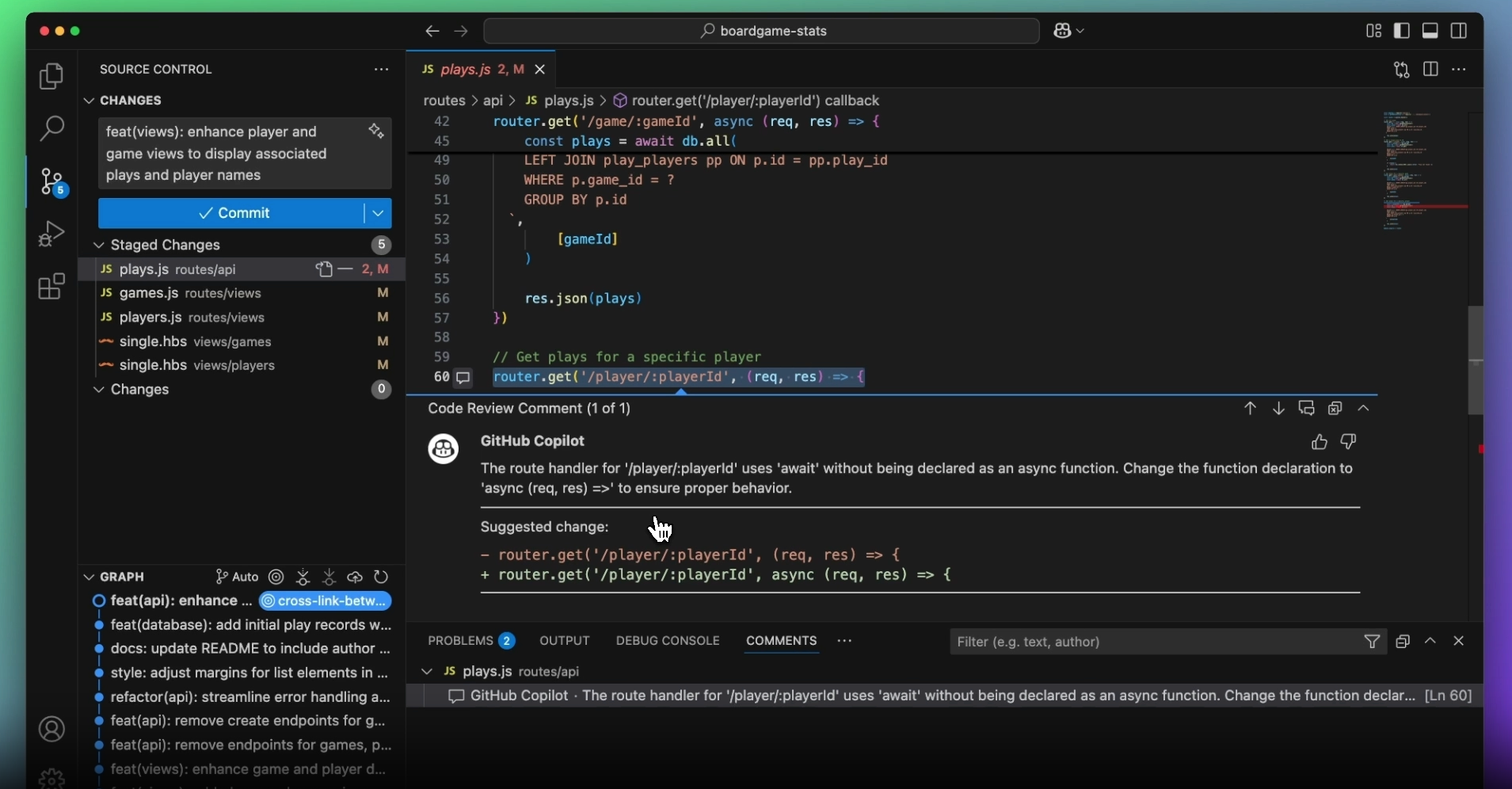1512x789 pixels.
Task: Open the Accounts menu icon
Action: pyautogui.click(x=51, y=730)
